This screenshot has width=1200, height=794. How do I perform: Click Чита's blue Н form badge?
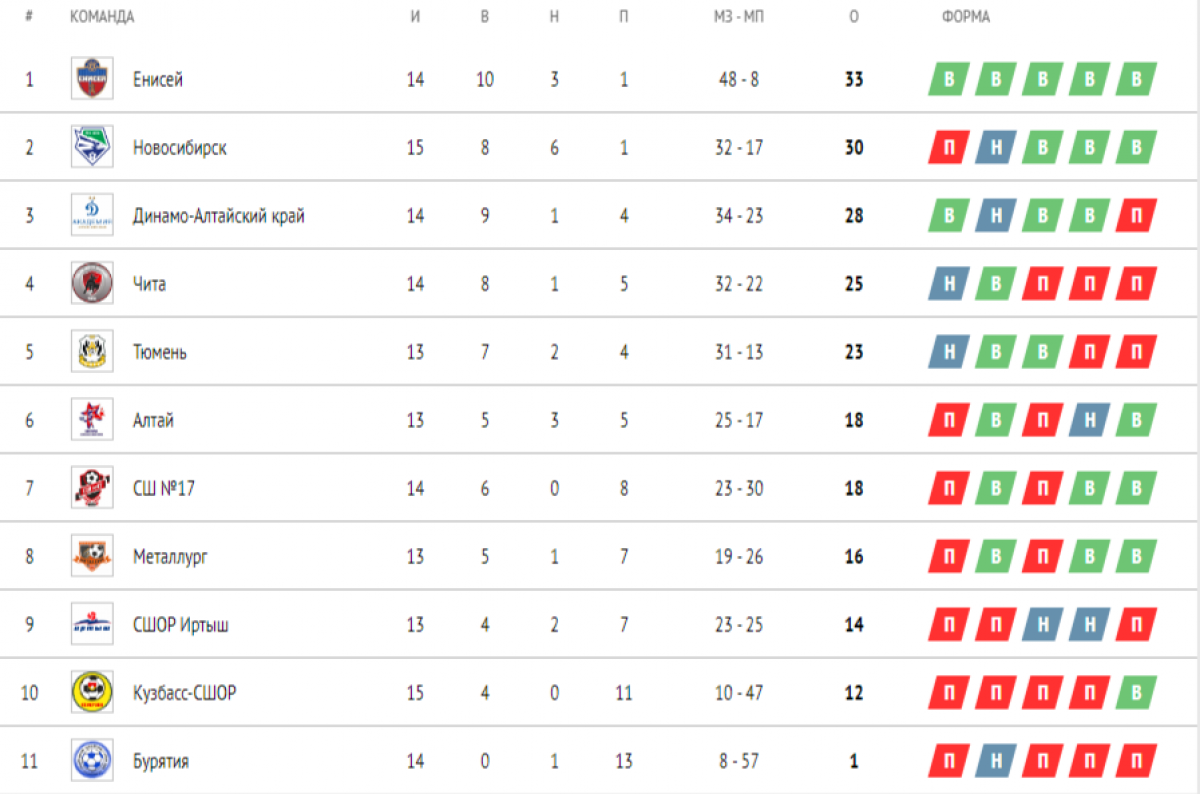(948, 284)
